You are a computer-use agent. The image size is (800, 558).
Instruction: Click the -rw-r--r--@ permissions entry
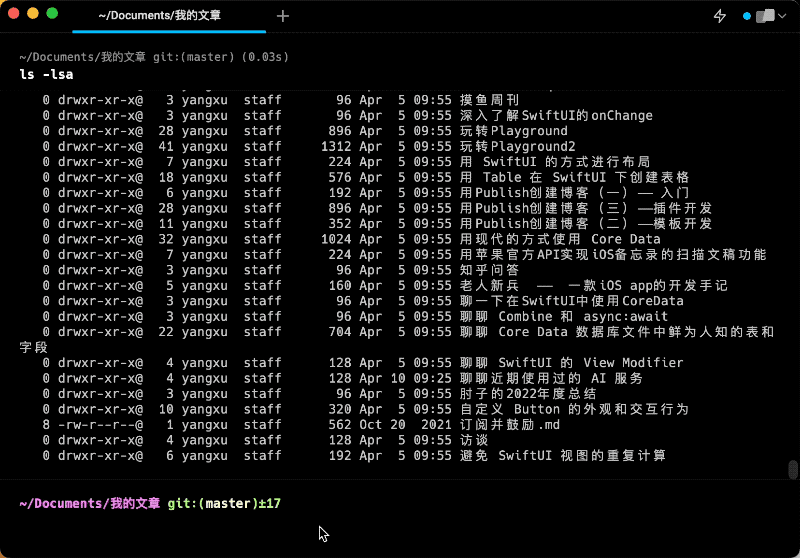(101, 425)
